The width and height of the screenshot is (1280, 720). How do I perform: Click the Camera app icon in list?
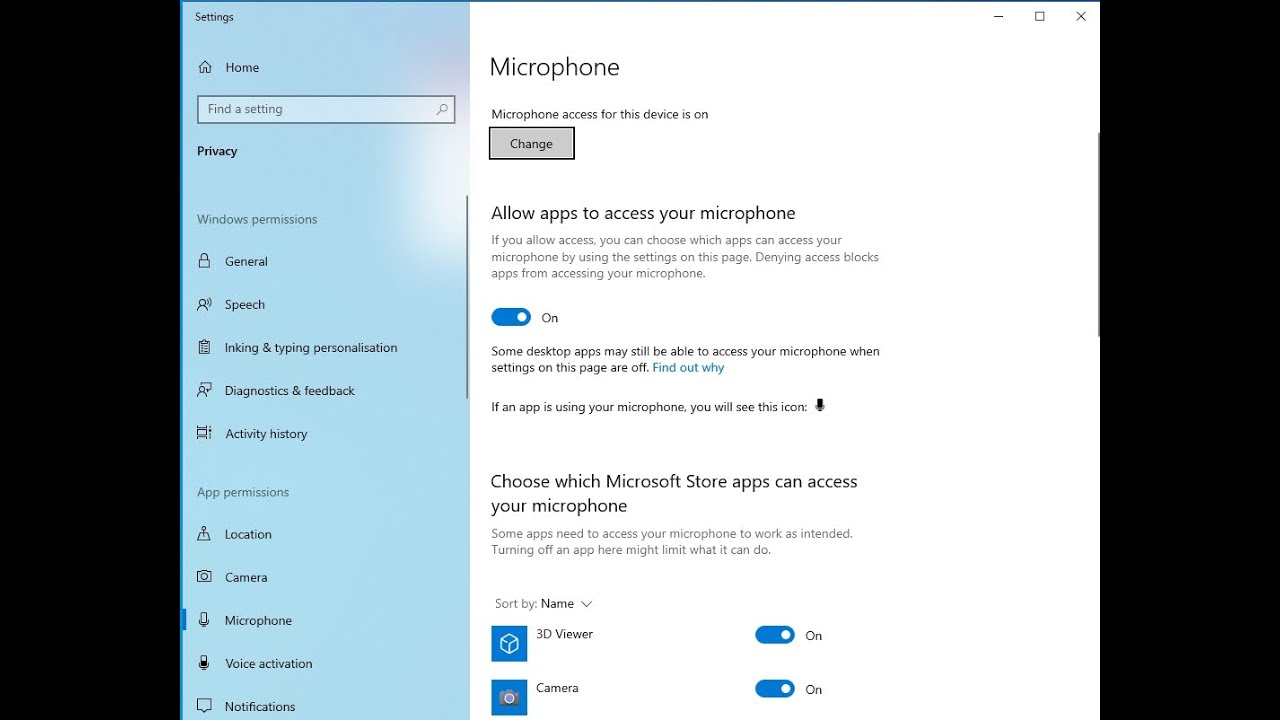509,698
